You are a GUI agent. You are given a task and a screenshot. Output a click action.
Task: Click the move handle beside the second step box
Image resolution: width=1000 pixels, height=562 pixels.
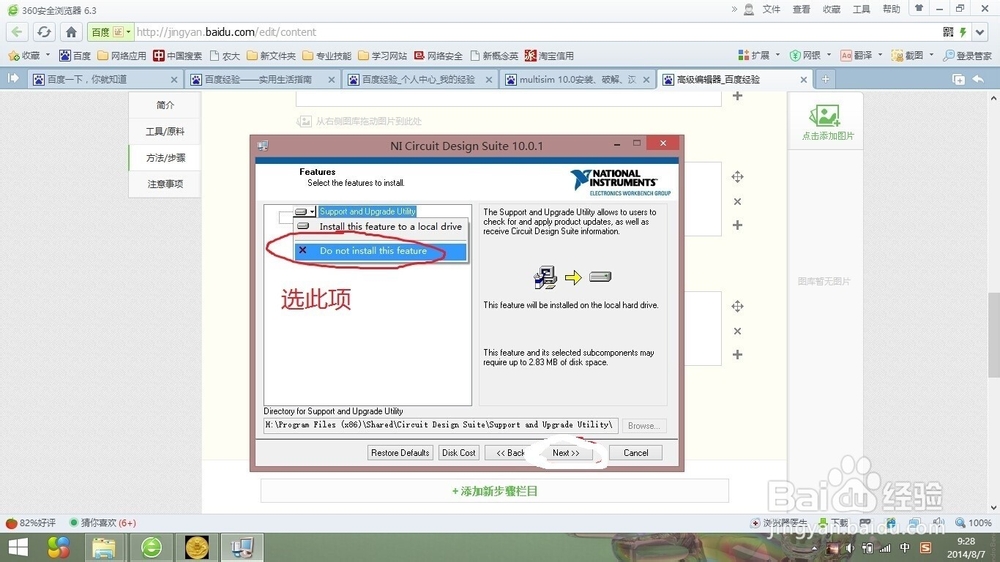[x=737, y=177]
